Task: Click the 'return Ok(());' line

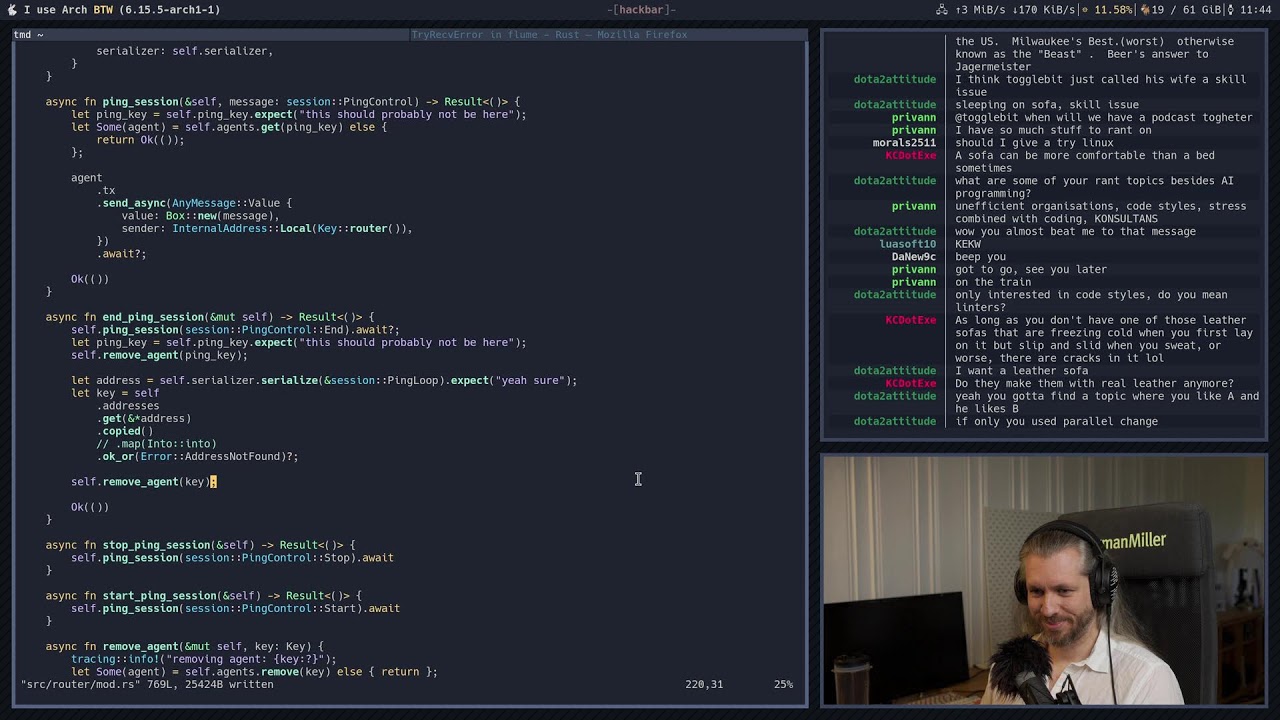Action: [x=140, y=140]
